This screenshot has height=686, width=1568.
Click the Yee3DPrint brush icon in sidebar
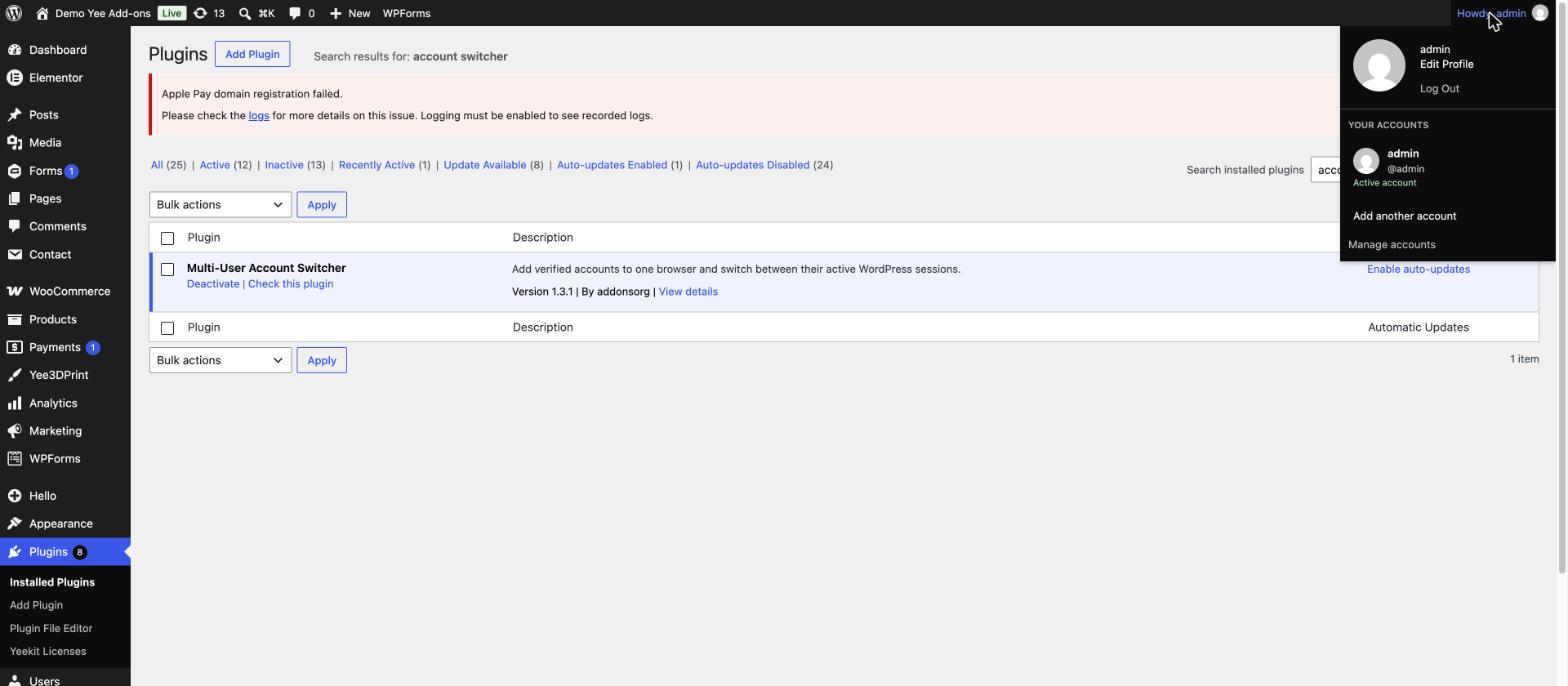pyautogui.click(x=14, y=375)
